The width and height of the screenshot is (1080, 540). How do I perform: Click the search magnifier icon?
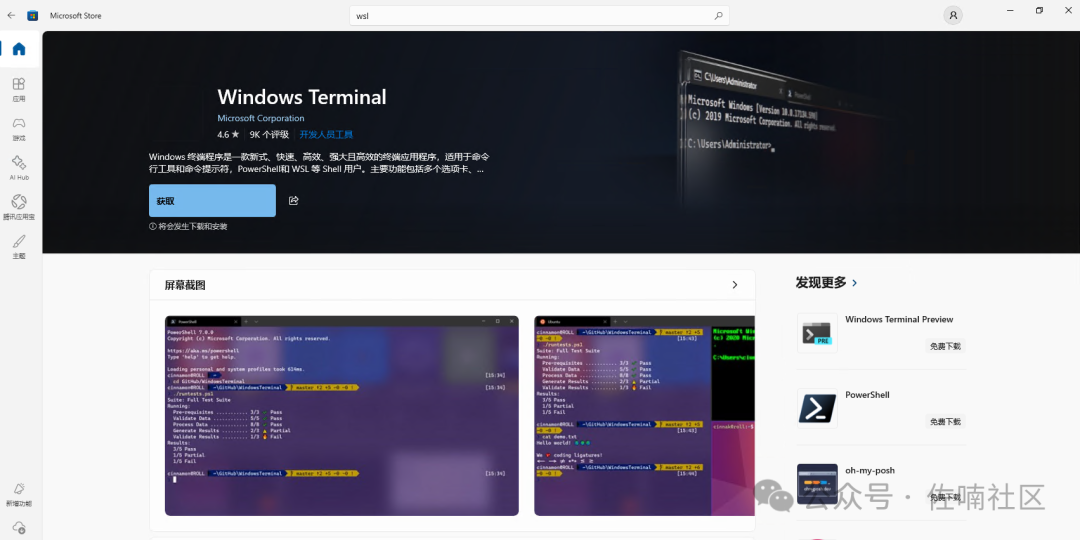point(718,15)
